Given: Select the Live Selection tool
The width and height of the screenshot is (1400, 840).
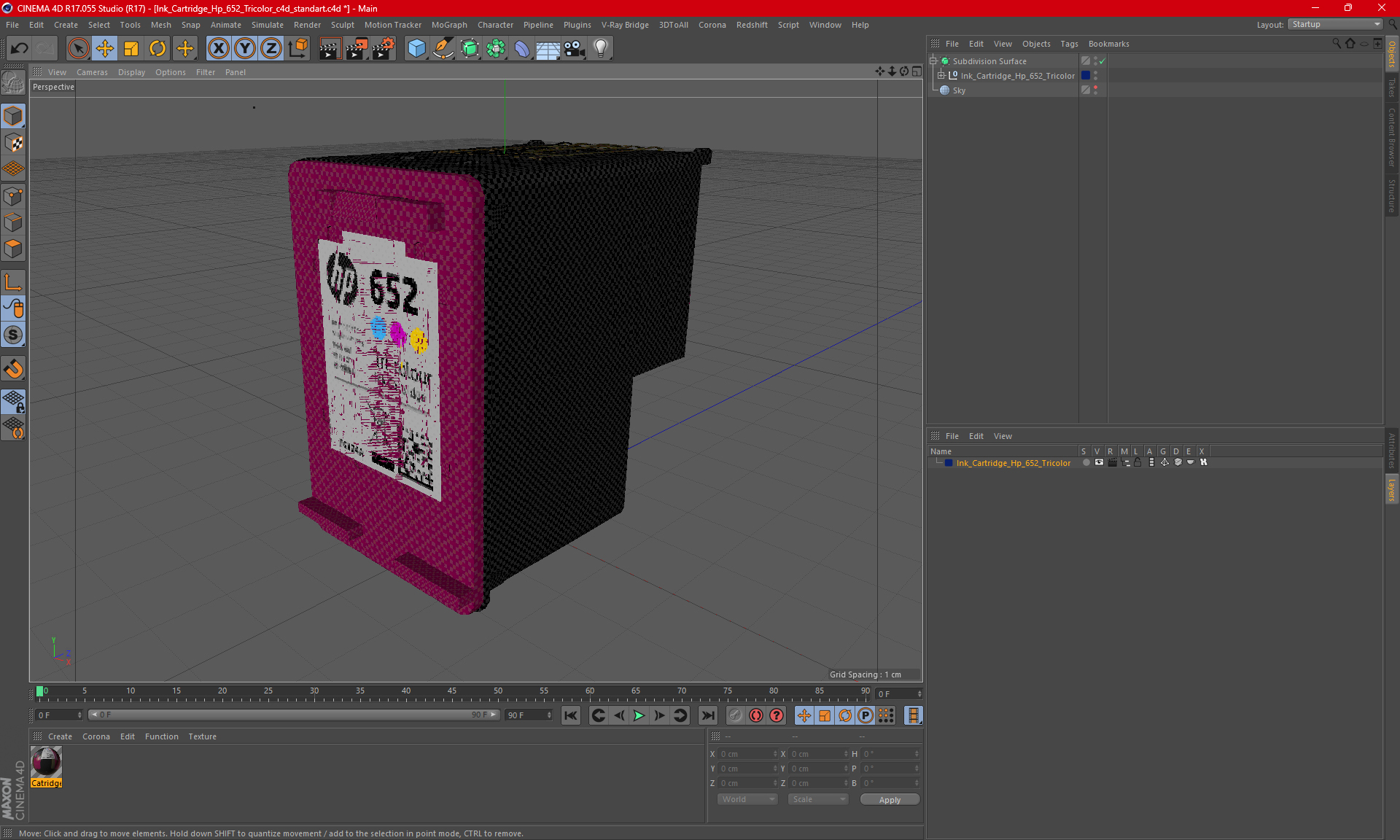Looking at the screenshot, I should [78, 49].
